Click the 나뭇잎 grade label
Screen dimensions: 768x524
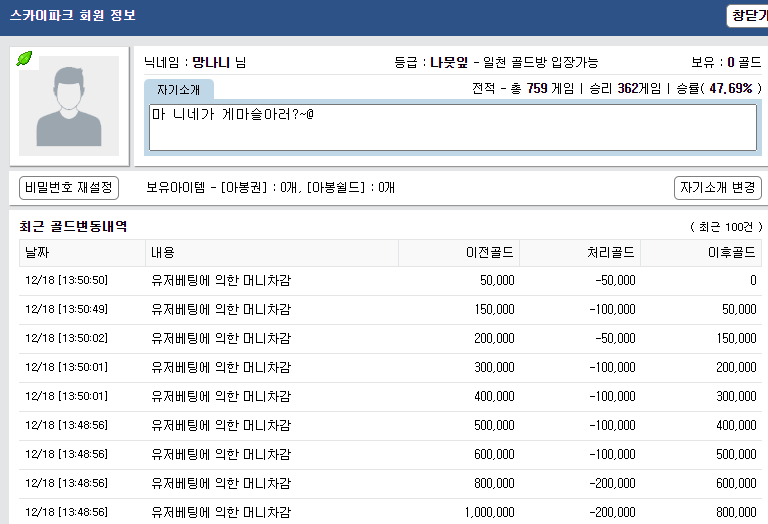click(449, 63)
